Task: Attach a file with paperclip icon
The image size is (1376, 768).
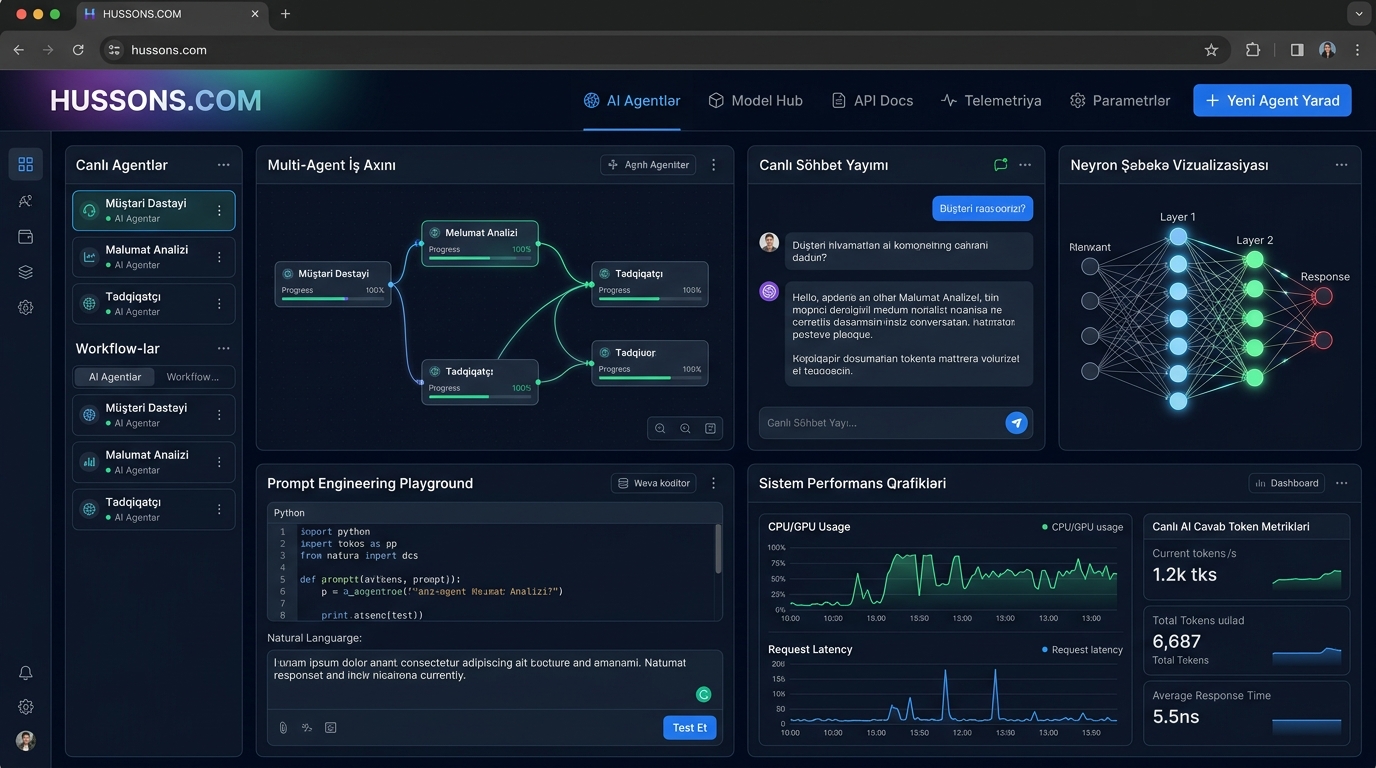Action: pyautogui.click(x=283, y=728)
